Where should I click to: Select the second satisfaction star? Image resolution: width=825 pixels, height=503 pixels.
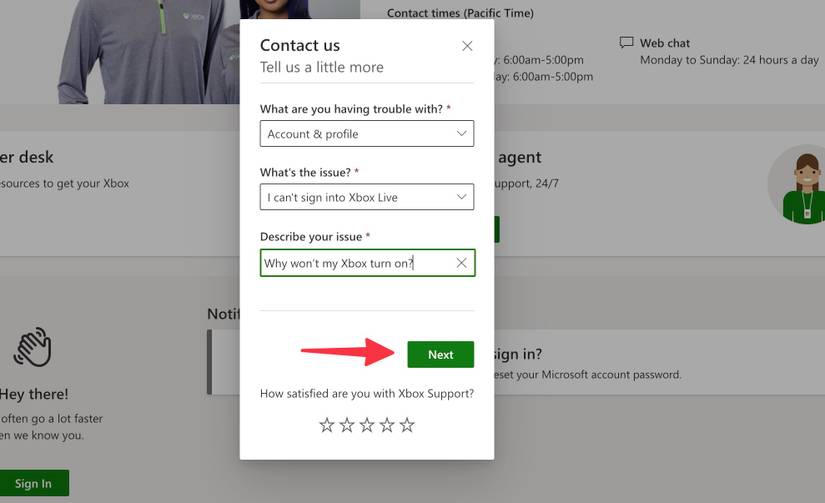(347, 425)
